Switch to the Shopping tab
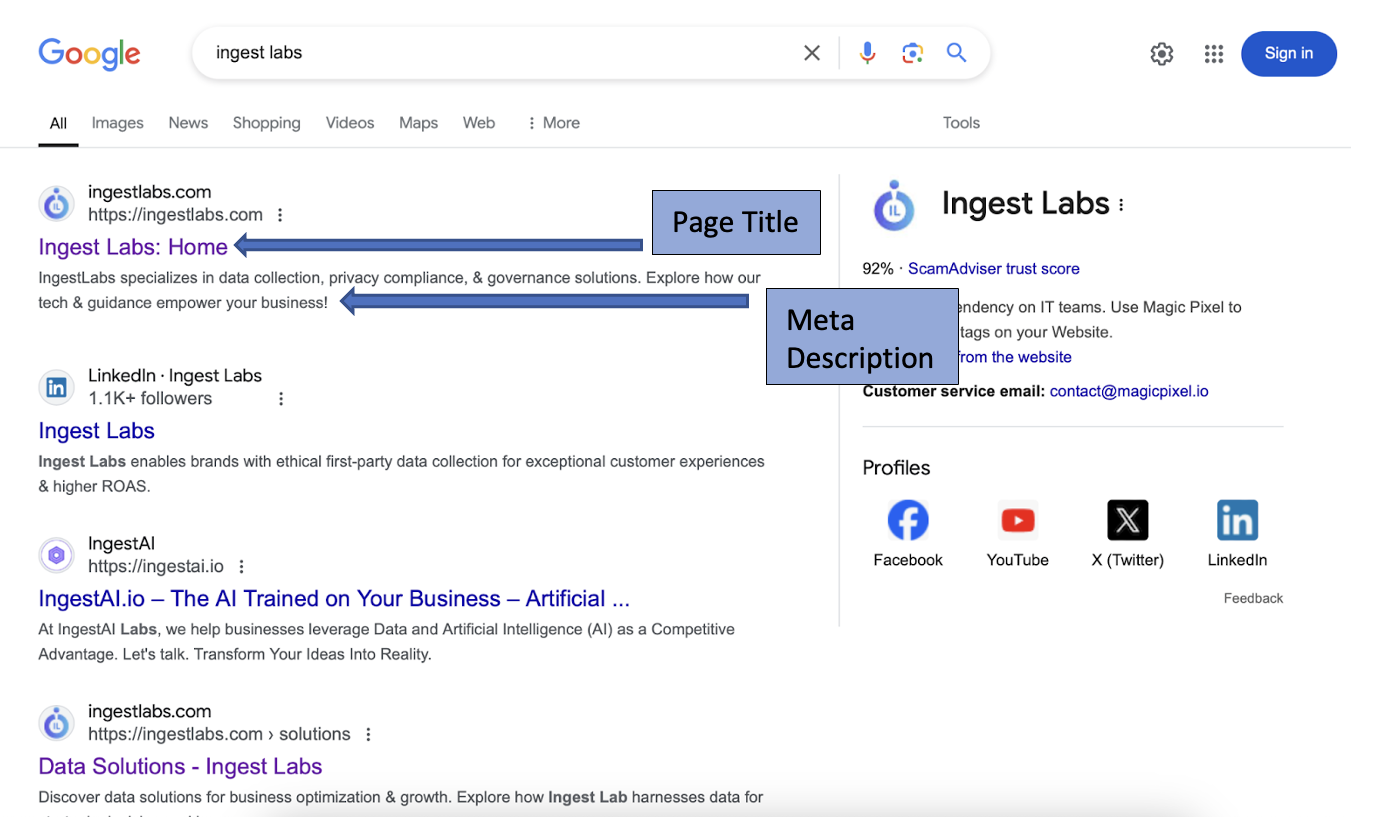The image size is (1392, 818). (266, 123)
